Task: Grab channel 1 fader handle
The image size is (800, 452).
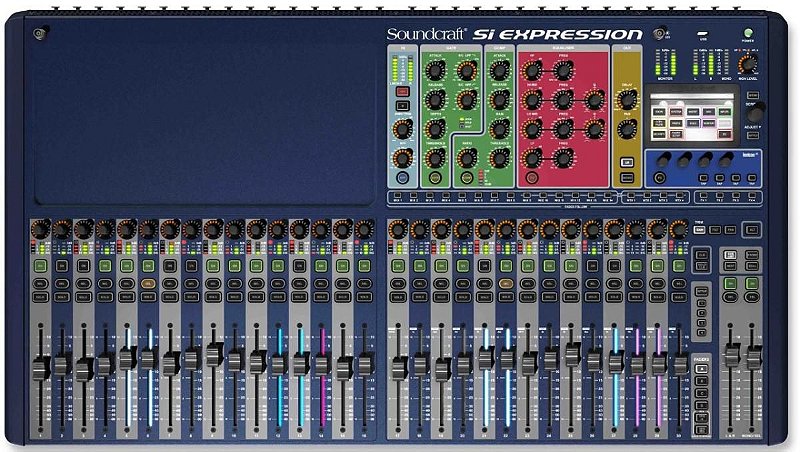Action: tap(40, 369)
